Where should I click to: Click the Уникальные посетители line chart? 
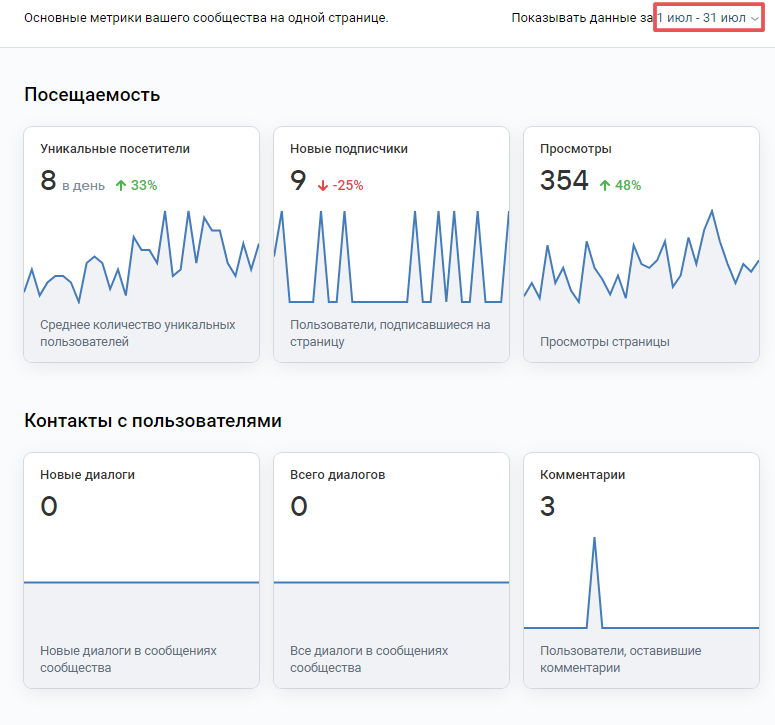[141, 257]
